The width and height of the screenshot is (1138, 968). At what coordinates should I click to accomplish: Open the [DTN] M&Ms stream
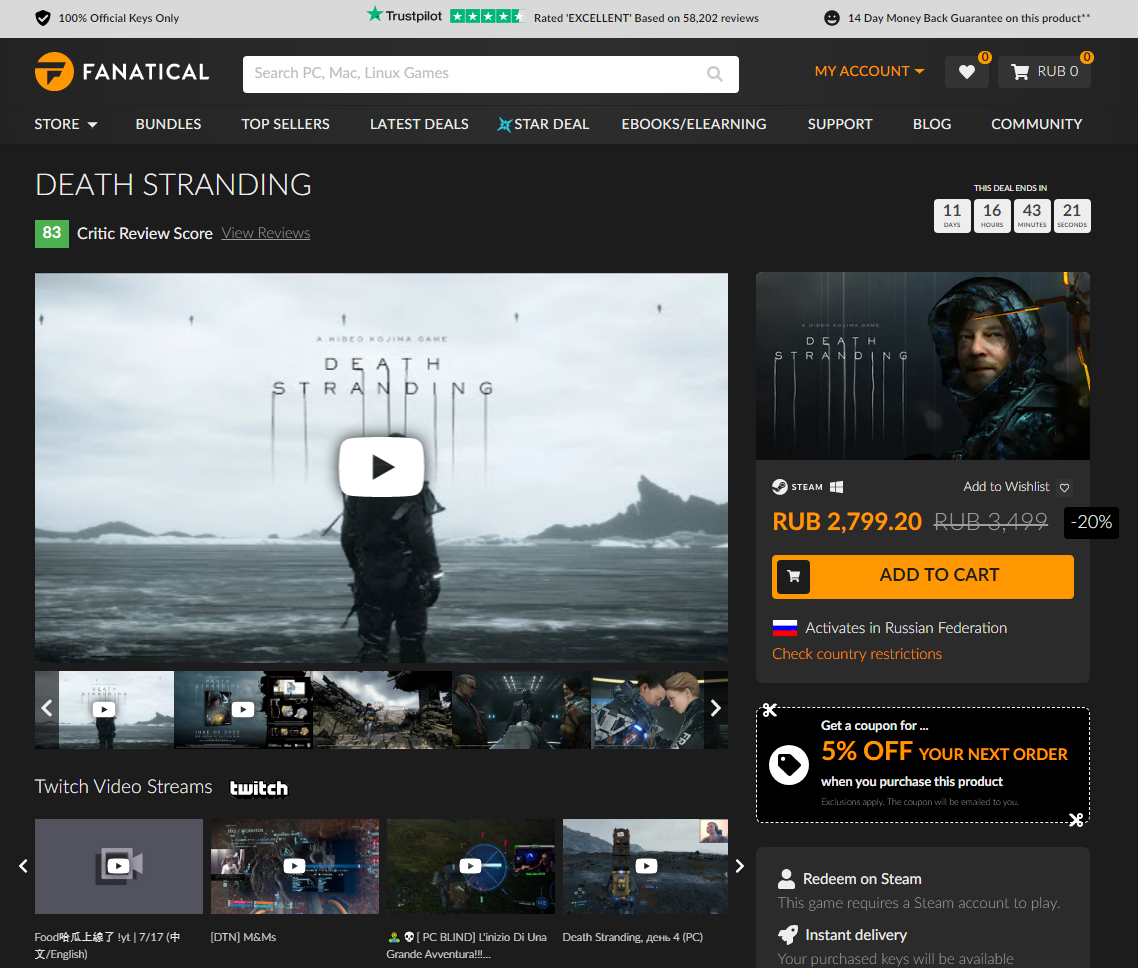[x=295, y=866]
